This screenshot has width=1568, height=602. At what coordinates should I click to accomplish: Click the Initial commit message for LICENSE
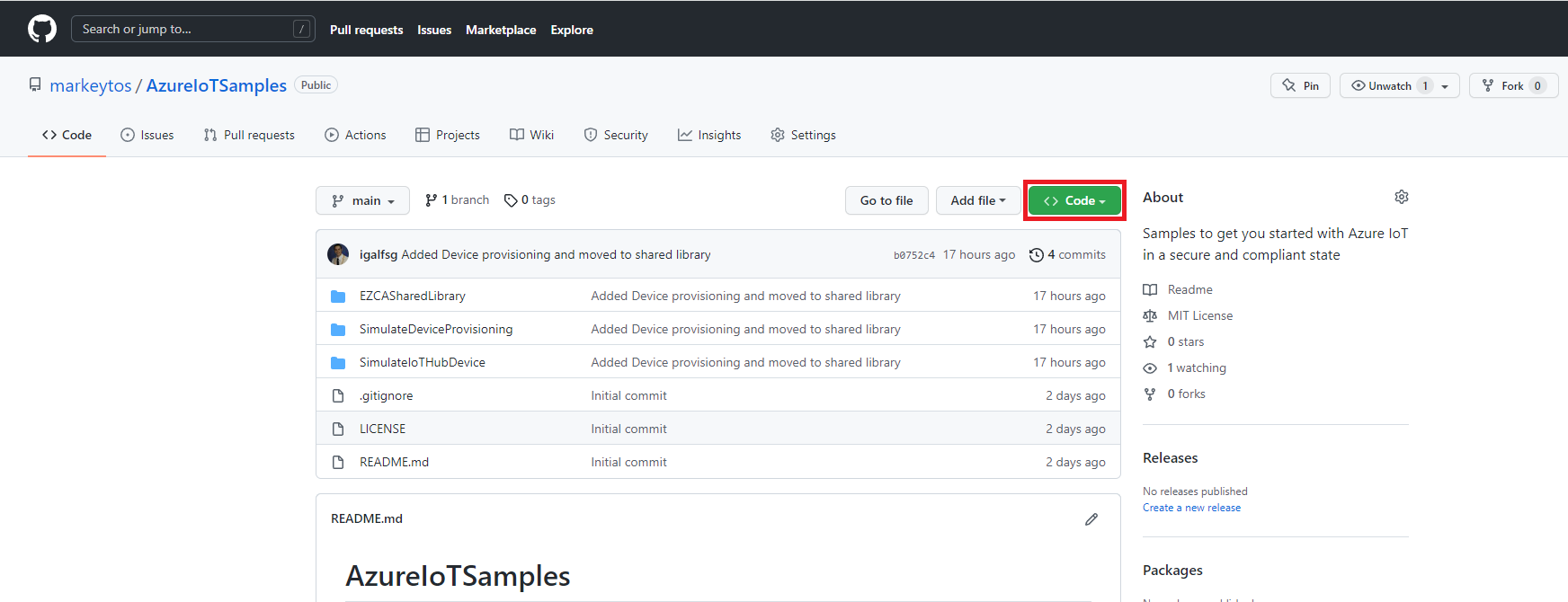[629, 429]
